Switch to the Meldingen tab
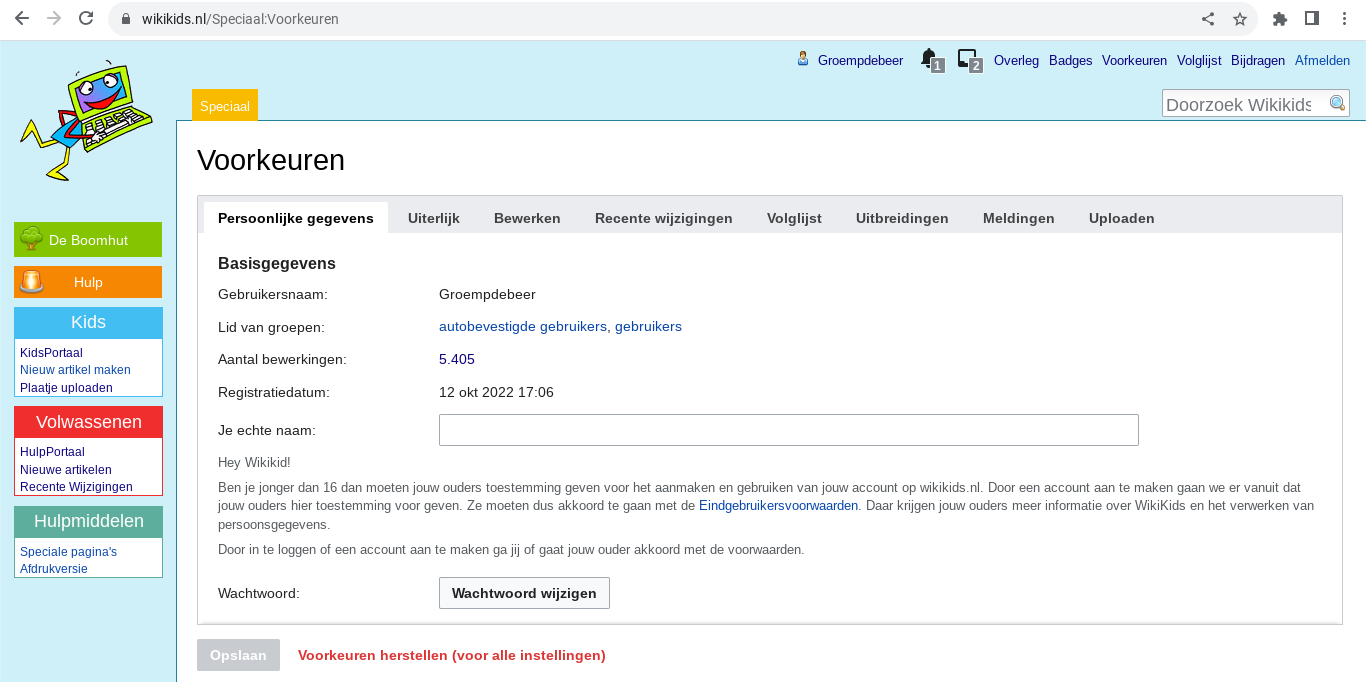The image size is (1366, 682). click(1019, 218)
